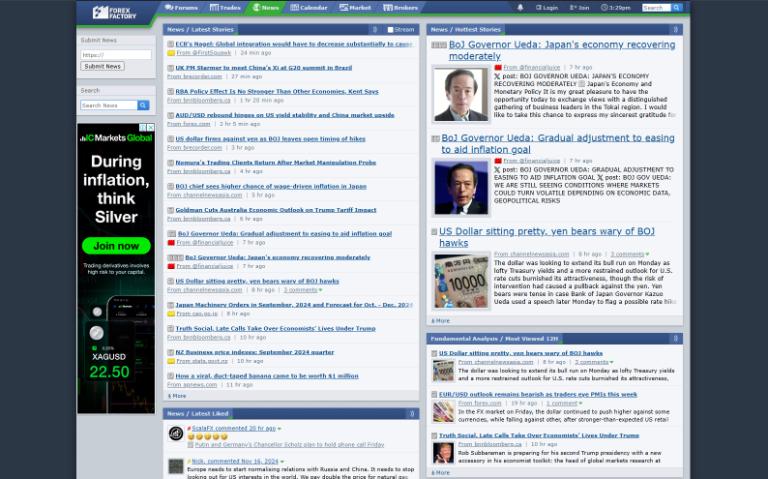
Task: Click the top-bar search magnifier icon
Action: click(677, 7)
